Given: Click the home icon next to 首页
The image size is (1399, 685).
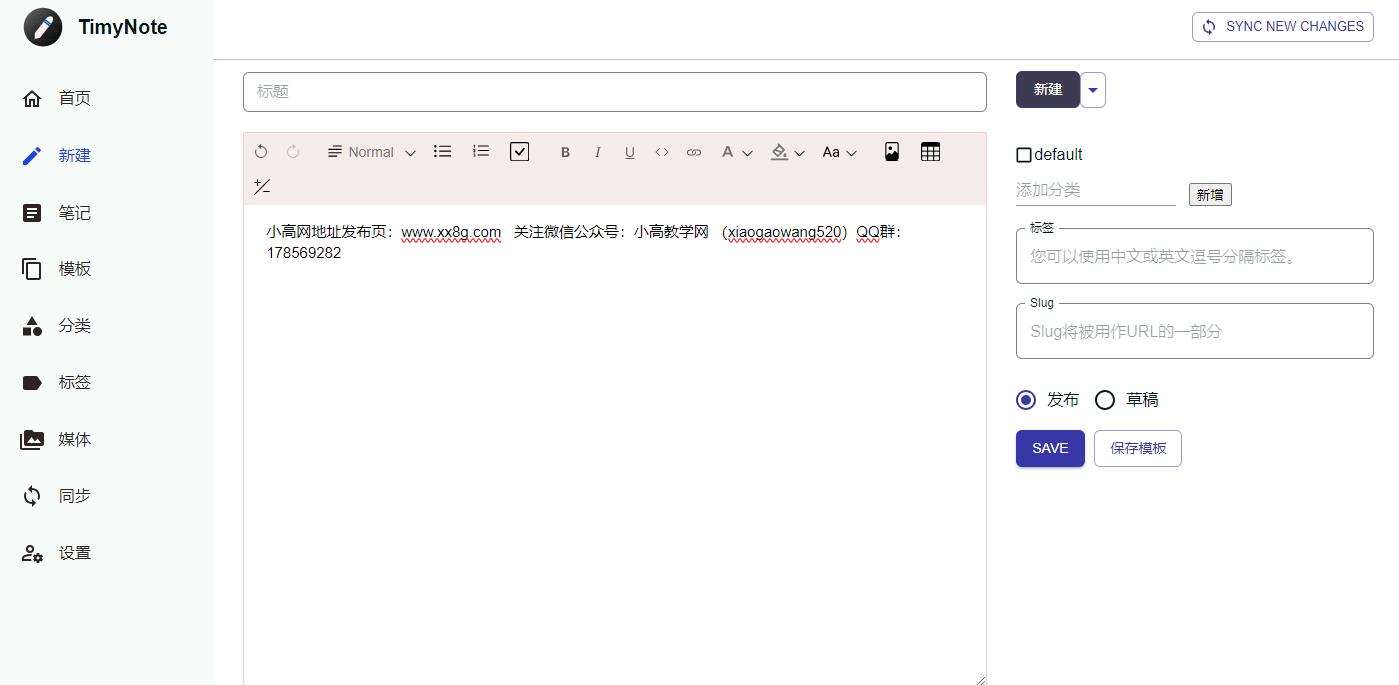Looking at the screenshot, I should tap(32, 98).
